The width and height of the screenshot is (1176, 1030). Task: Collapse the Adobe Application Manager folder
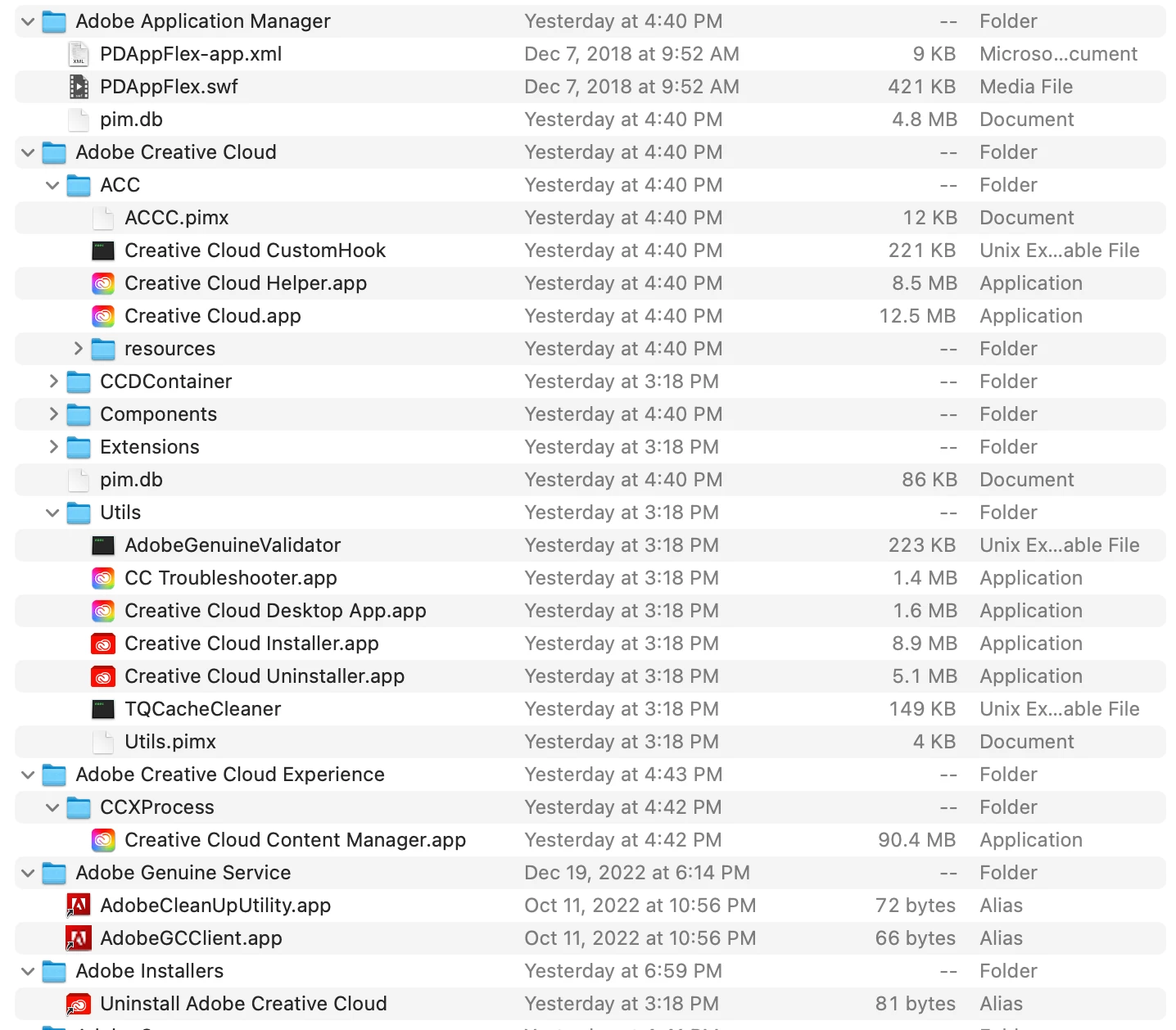click(28, 21)
